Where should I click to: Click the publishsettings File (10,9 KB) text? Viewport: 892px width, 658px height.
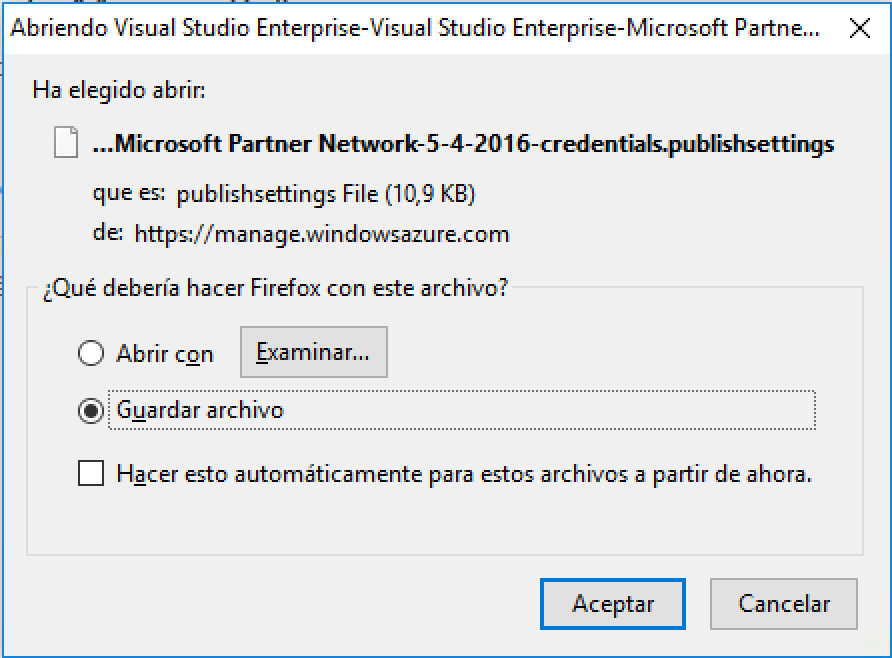[x=325, y=194]
